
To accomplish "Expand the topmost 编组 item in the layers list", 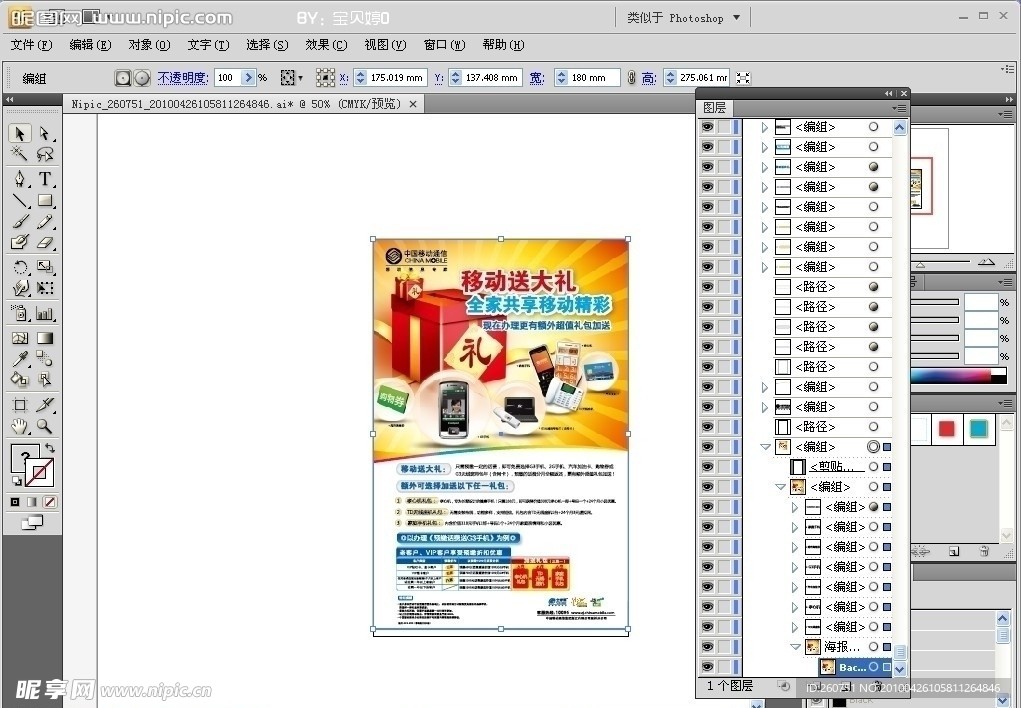I will pyautogui.click(x=765, y=127).
